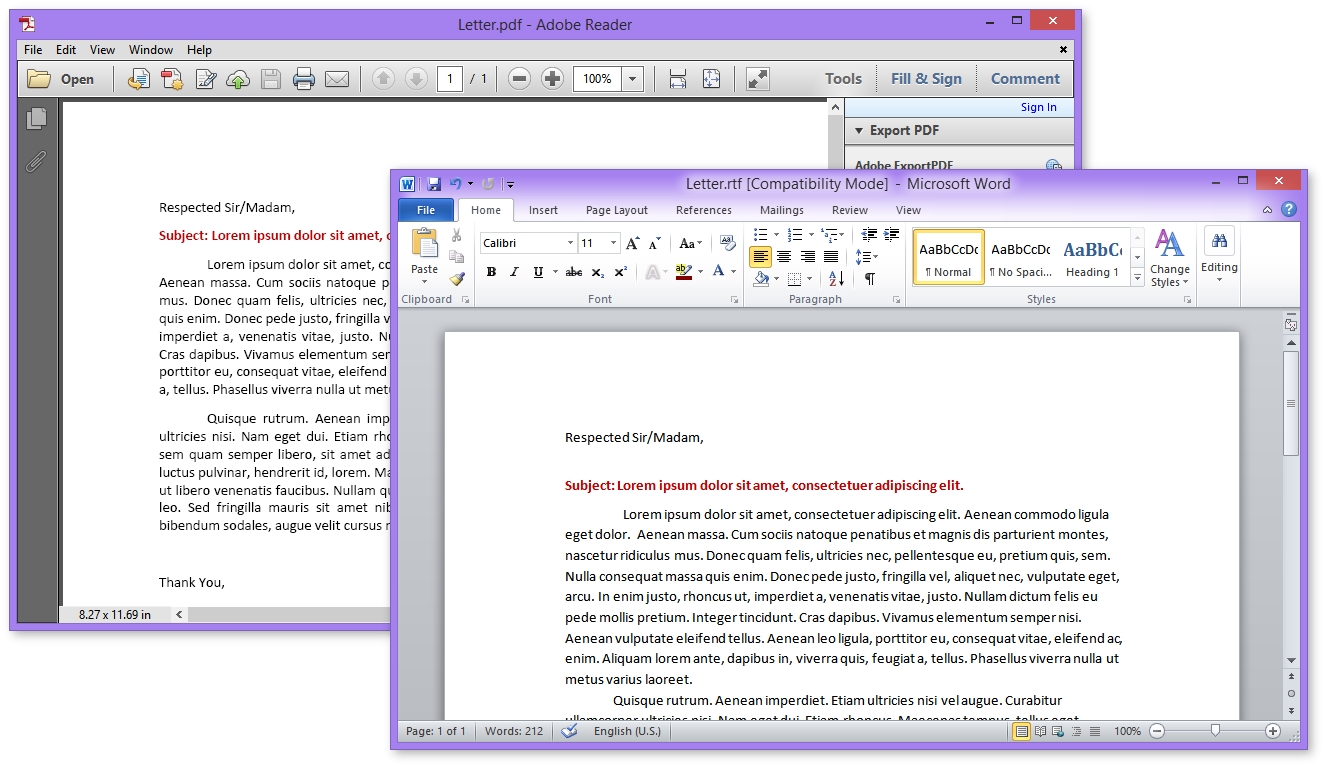Click the page number field in Adobe Reader
The width and height of the screenshot is (1325, 767).
(450, 79)
